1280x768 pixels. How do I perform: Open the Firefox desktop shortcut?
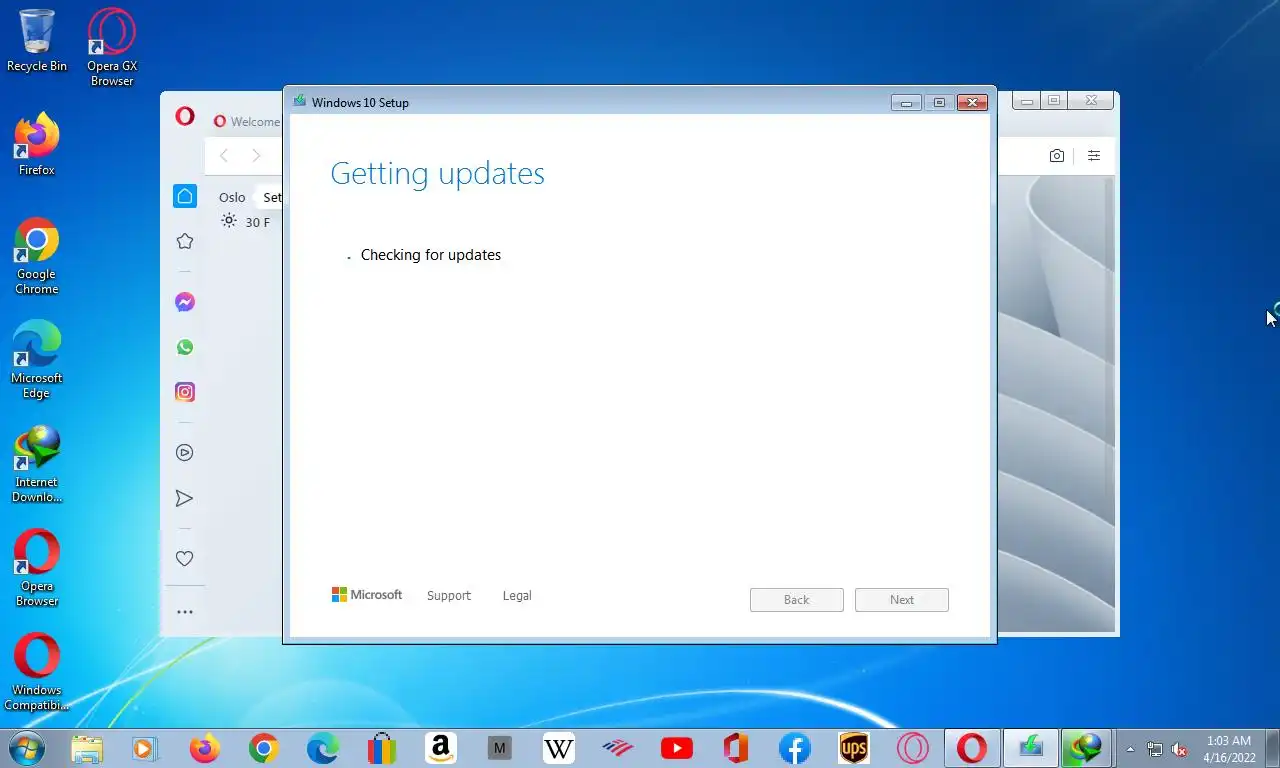point(37,145)
